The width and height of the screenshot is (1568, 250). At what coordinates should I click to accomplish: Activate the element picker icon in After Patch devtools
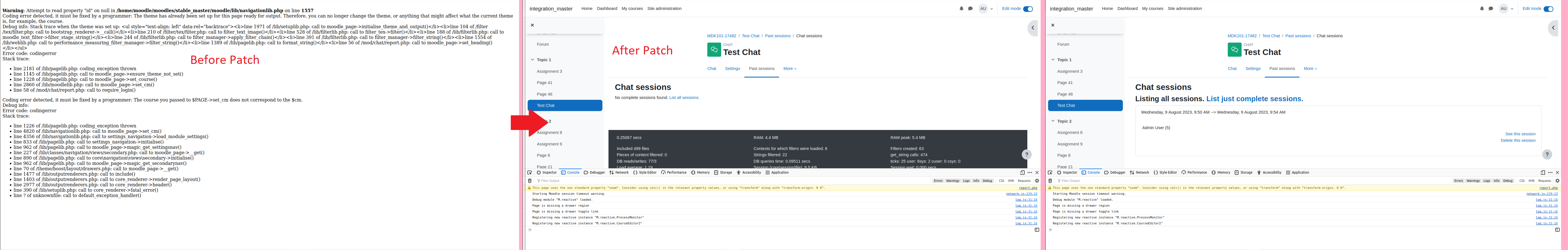click(x=530, y=173)
